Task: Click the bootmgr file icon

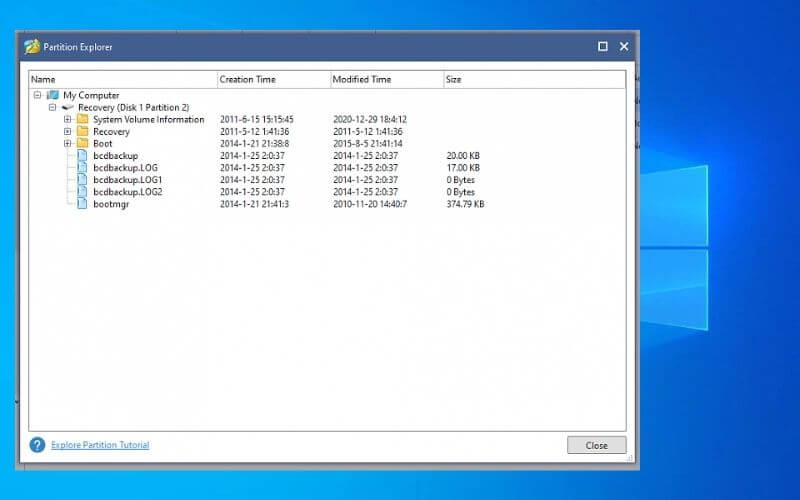Action: (83, 204)
